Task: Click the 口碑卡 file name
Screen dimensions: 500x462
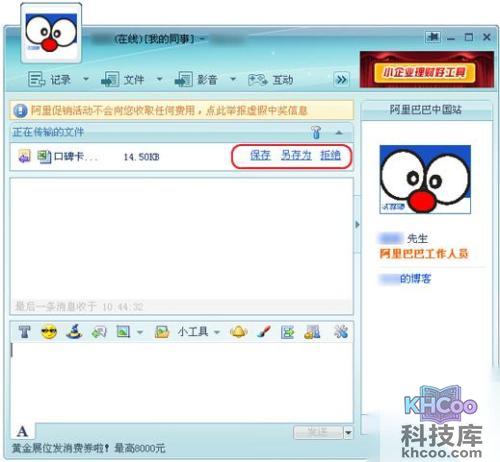Action: point(76,157)
